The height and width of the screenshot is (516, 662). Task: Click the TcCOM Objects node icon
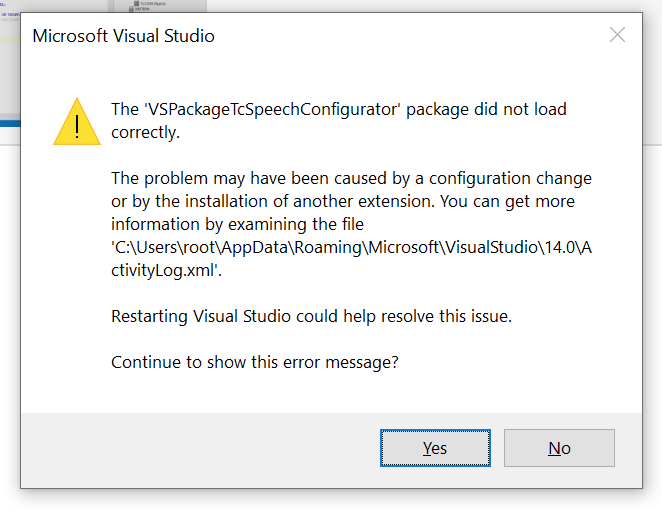pos(136,3)
